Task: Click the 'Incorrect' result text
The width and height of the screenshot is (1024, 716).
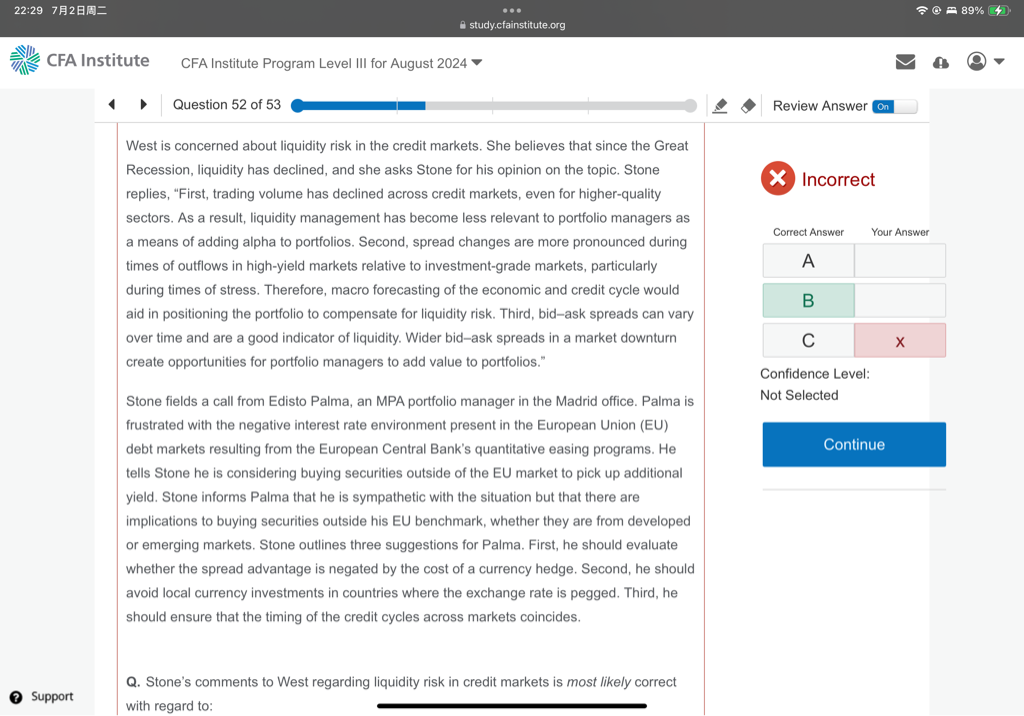Action: pyautogui.click(x=838, y=179)
